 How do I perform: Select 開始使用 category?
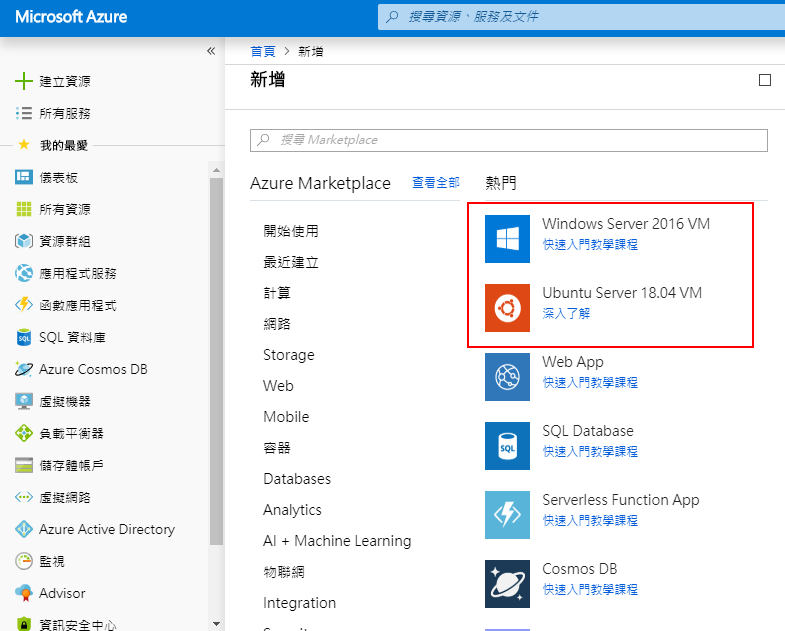pyautogui.click(x=291, y=231)
